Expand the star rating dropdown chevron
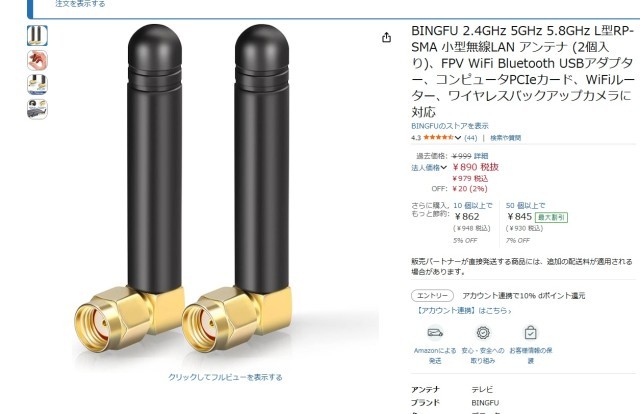The height and width of the screenshot is (414, 640). (458, 138)
